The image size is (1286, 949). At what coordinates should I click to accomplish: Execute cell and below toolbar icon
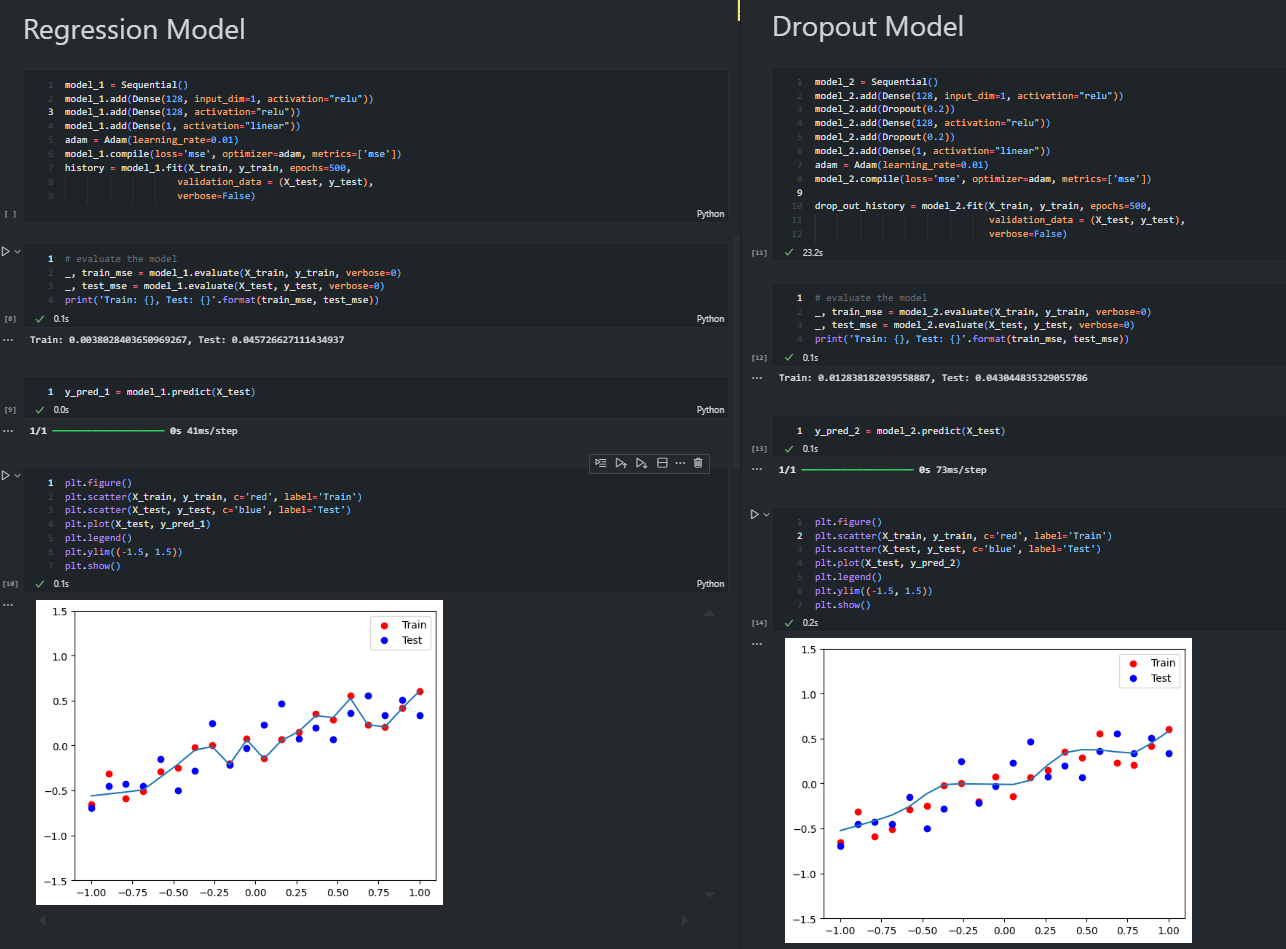pos(641,463)
